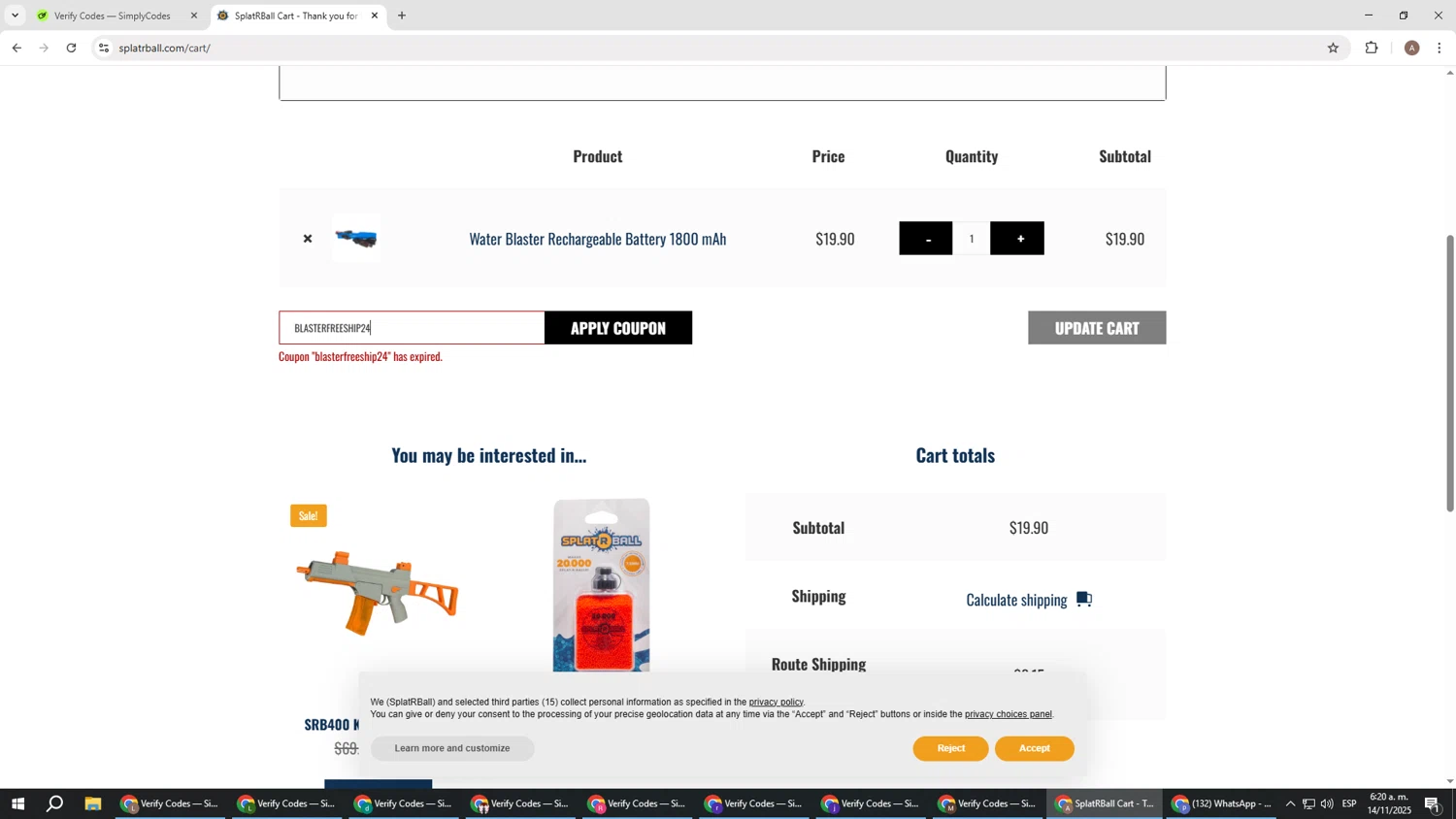Reload the cart page

(x=72, y=48)
